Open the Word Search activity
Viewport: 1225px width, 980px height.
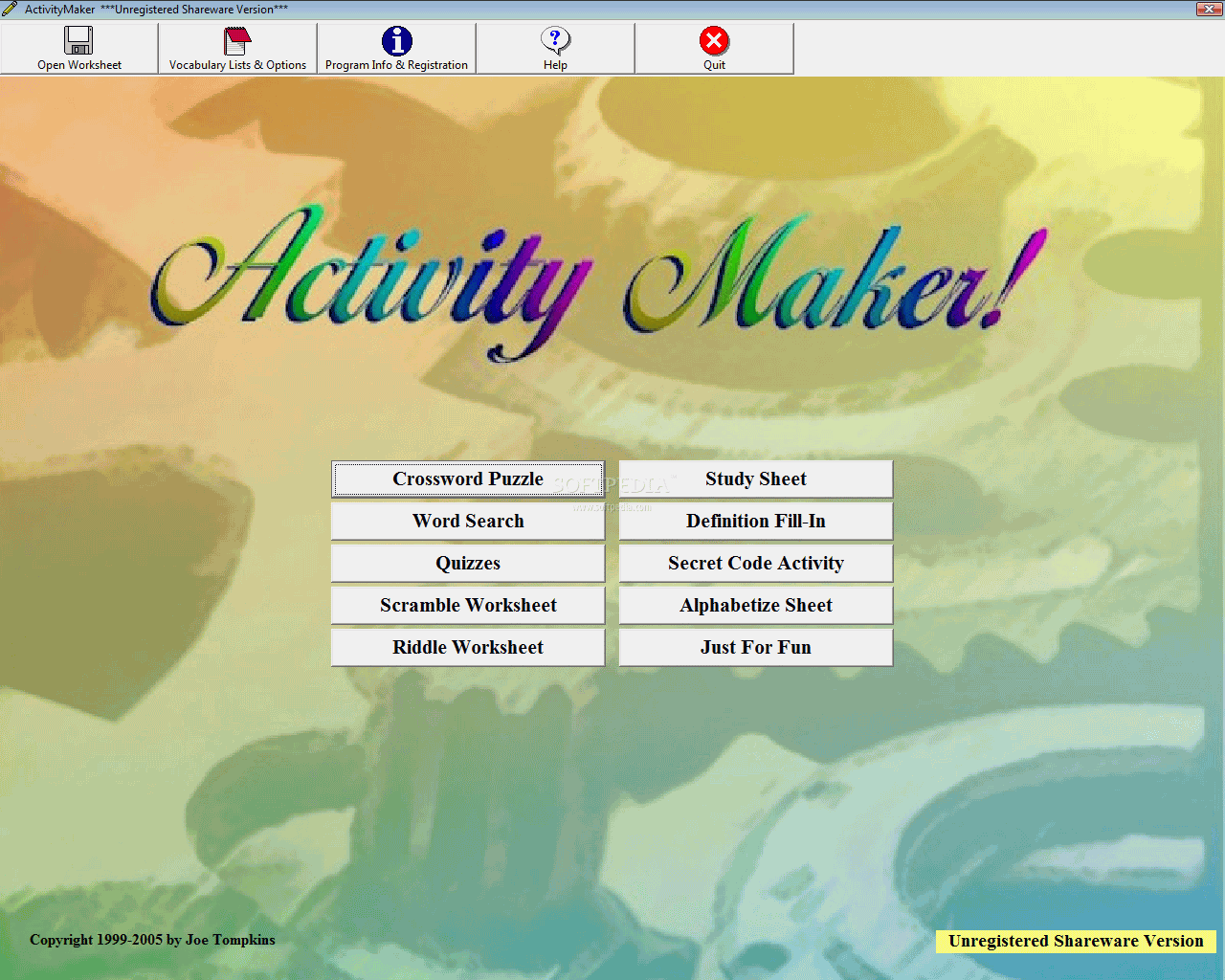pos(468,522)
